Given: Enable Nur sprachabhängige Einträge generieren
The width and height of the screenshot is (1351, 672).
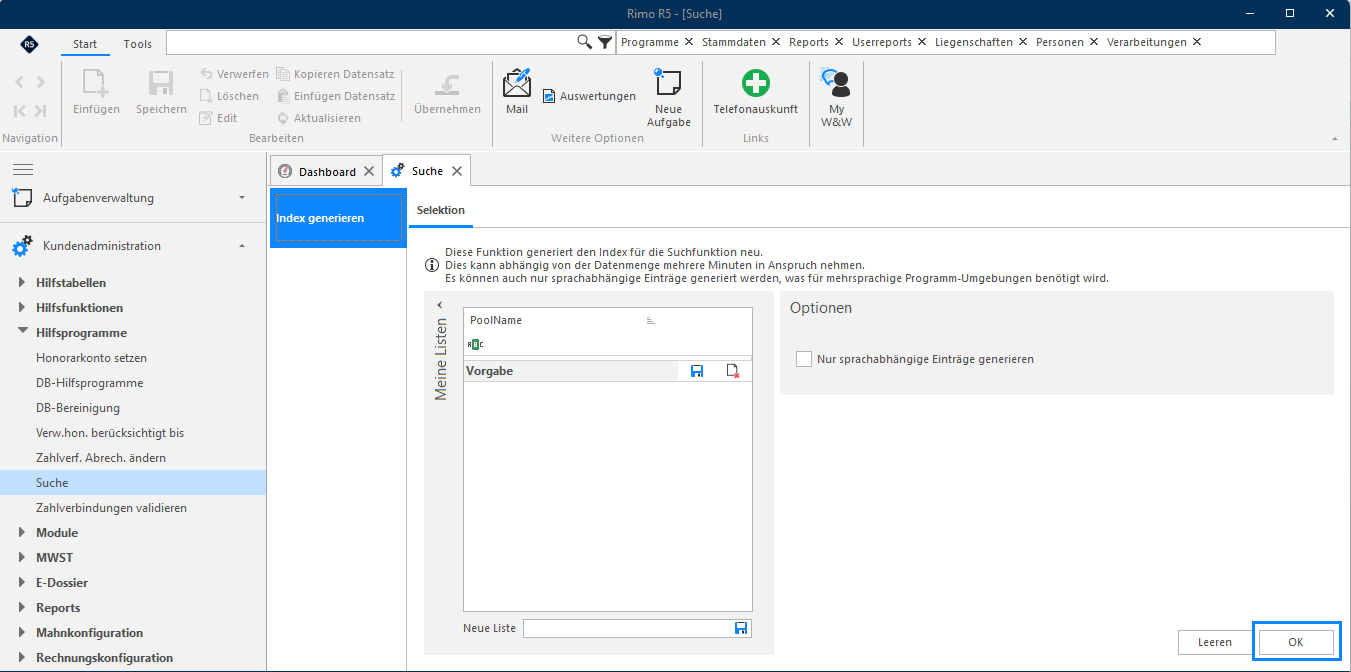Looking at the screenshot, I should pos(804,359).
